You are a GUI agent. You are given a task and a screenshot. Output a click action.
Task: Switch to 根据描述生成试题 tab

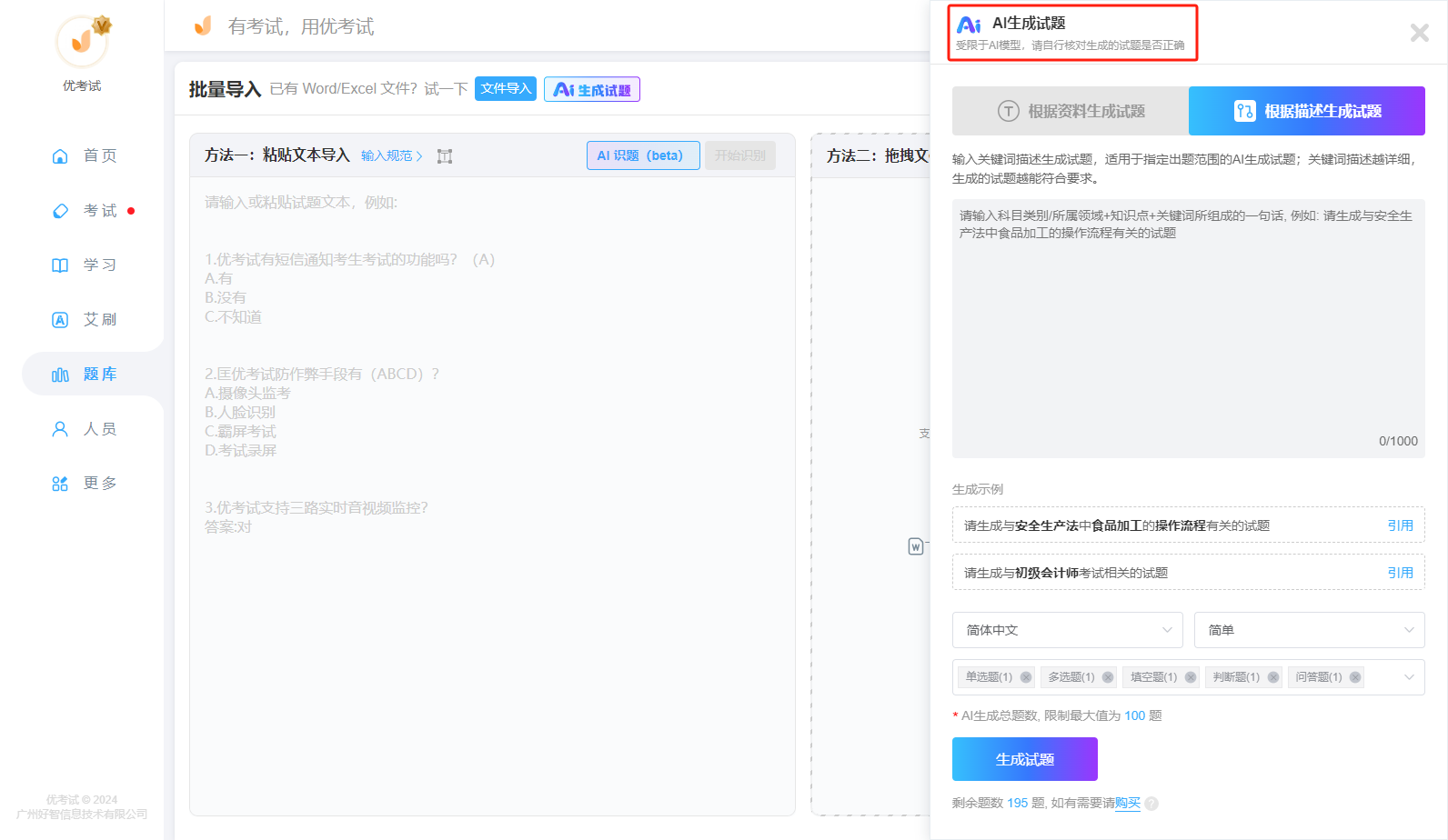(x=1307, y=111)
